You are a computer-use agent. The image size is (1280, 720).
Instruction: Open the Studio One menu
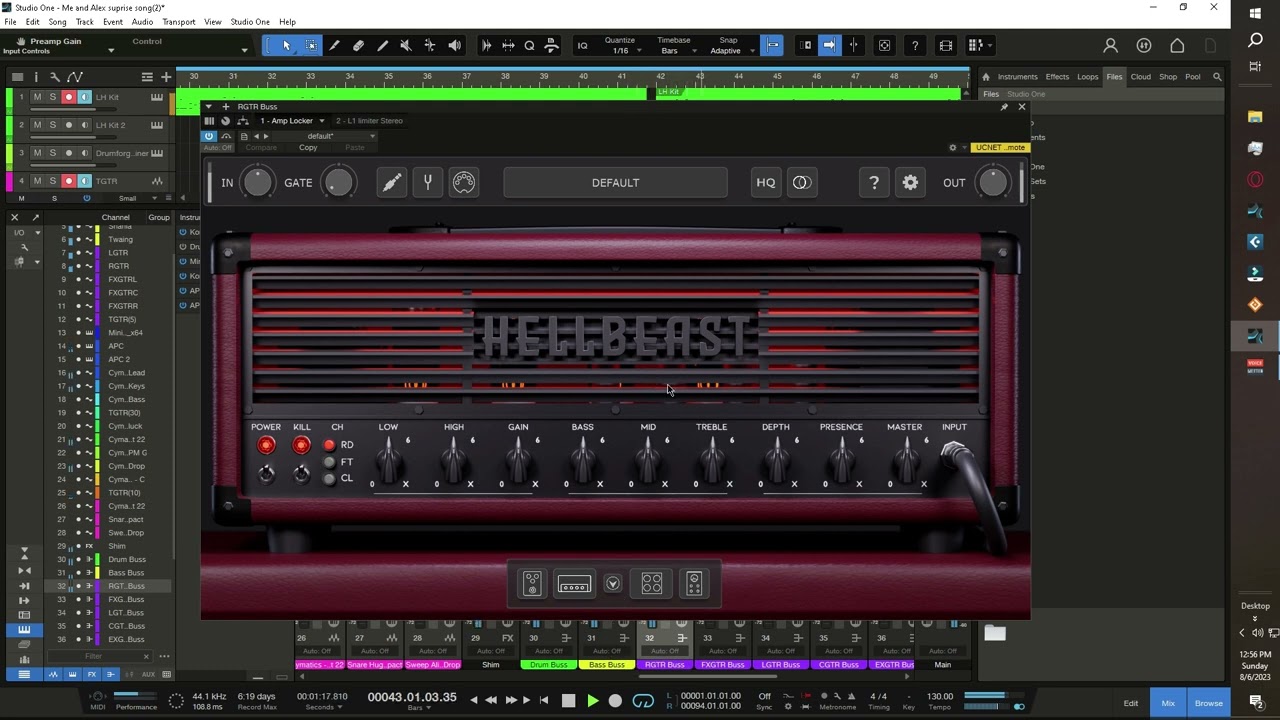click(250, 22)
